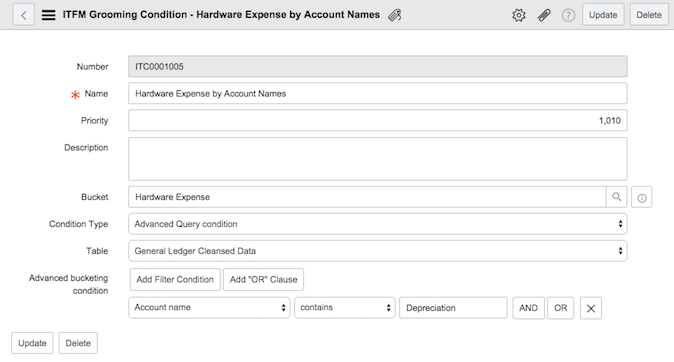Click the Update button in header

603,15
